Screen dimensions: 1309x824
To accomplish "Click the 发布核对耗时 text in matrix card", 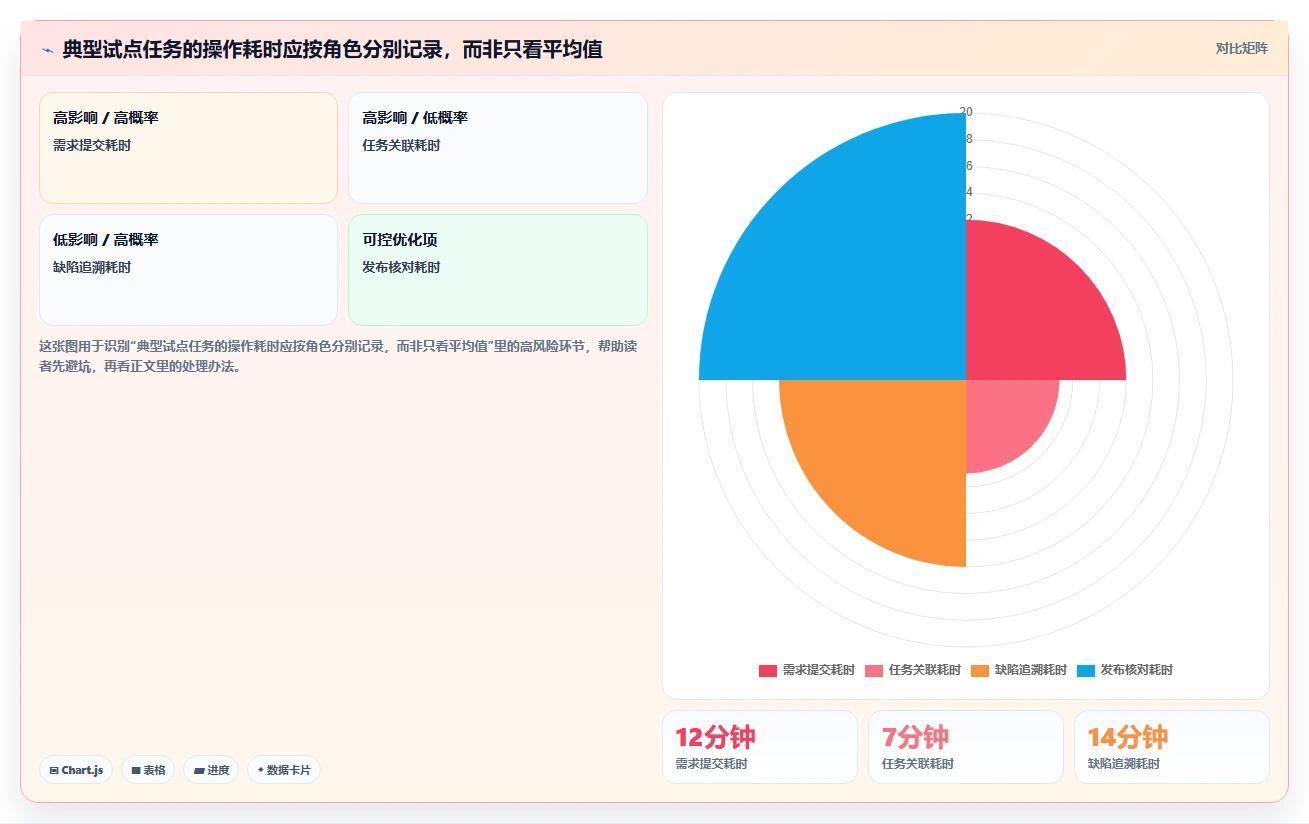I will tap(401, 268).
